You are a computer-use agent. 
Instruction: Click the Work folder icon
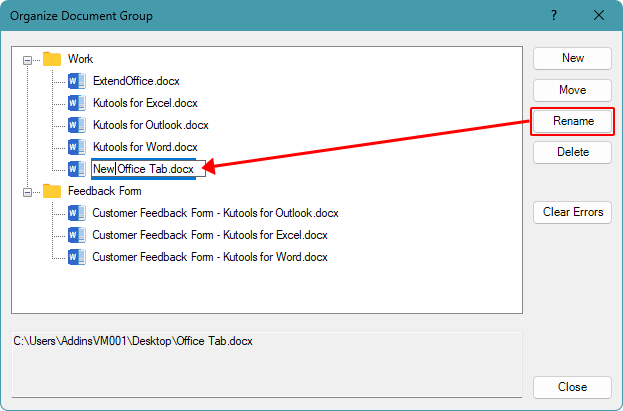[x=52, y=59]
